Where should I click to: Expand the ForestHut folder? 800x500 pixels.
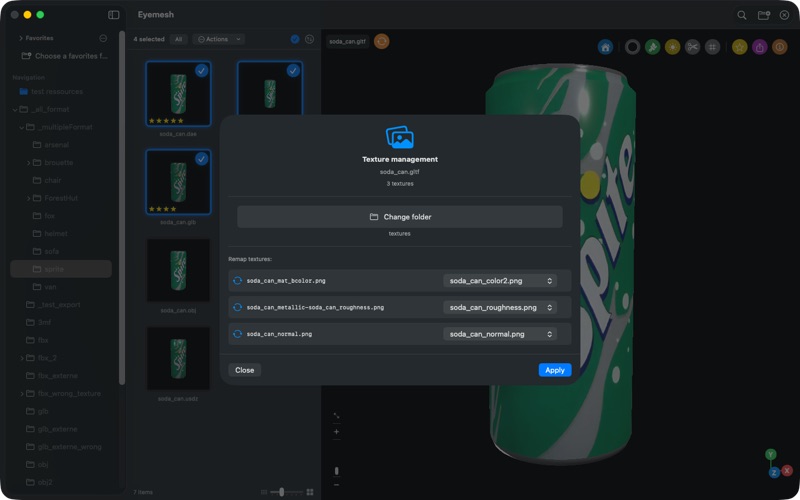(x=29, y=198)
